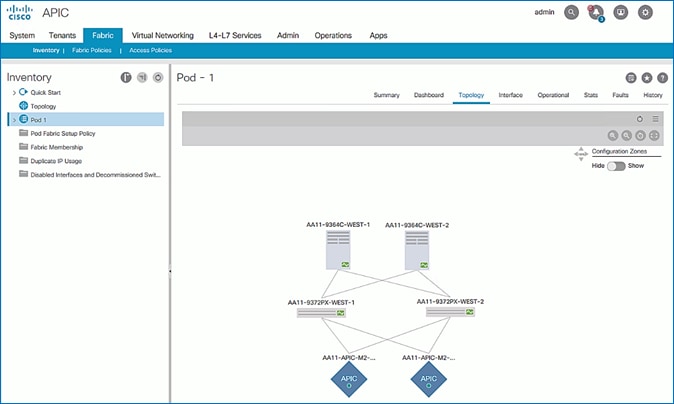The width and height of the screenshot is (674, 404).
Task: Click the admin user label
Action: (544, 12)
